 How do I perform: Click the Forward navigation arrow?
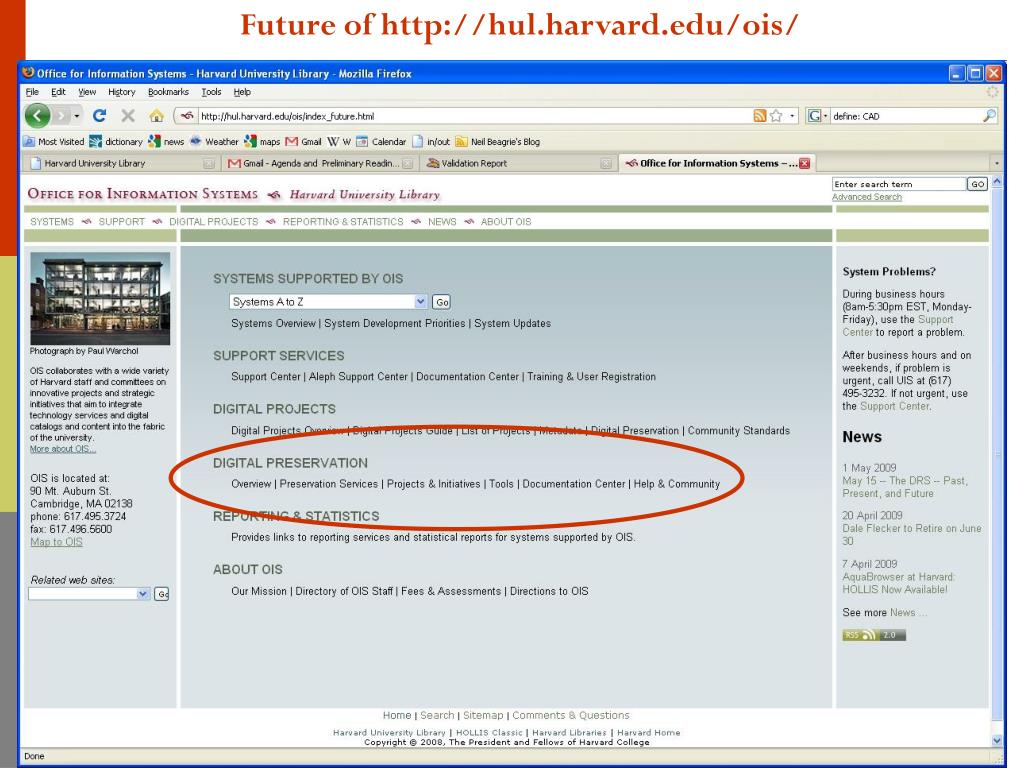[61, 116]
